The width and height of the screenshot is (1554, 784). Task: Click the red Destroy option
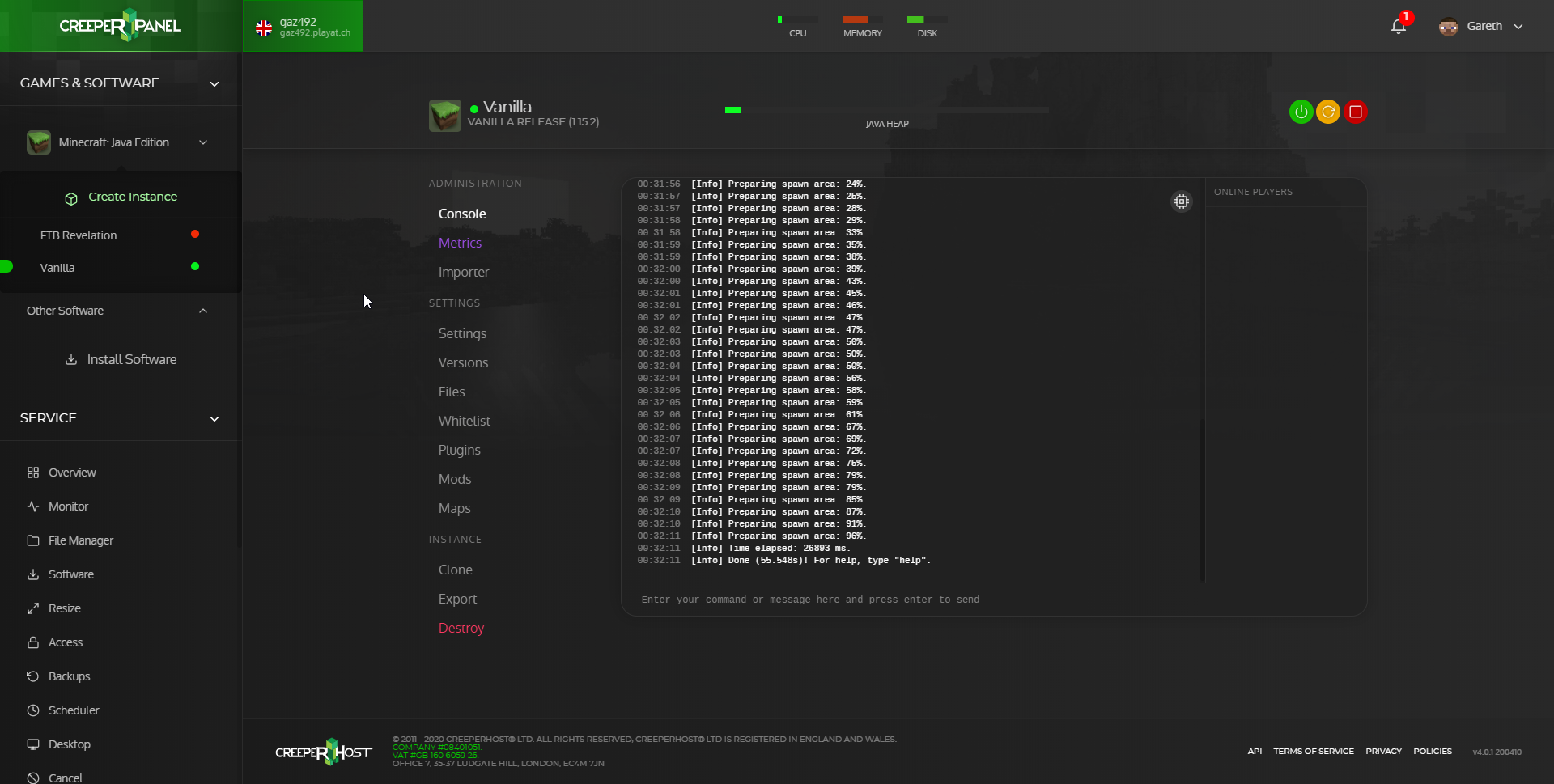[461, 628]
